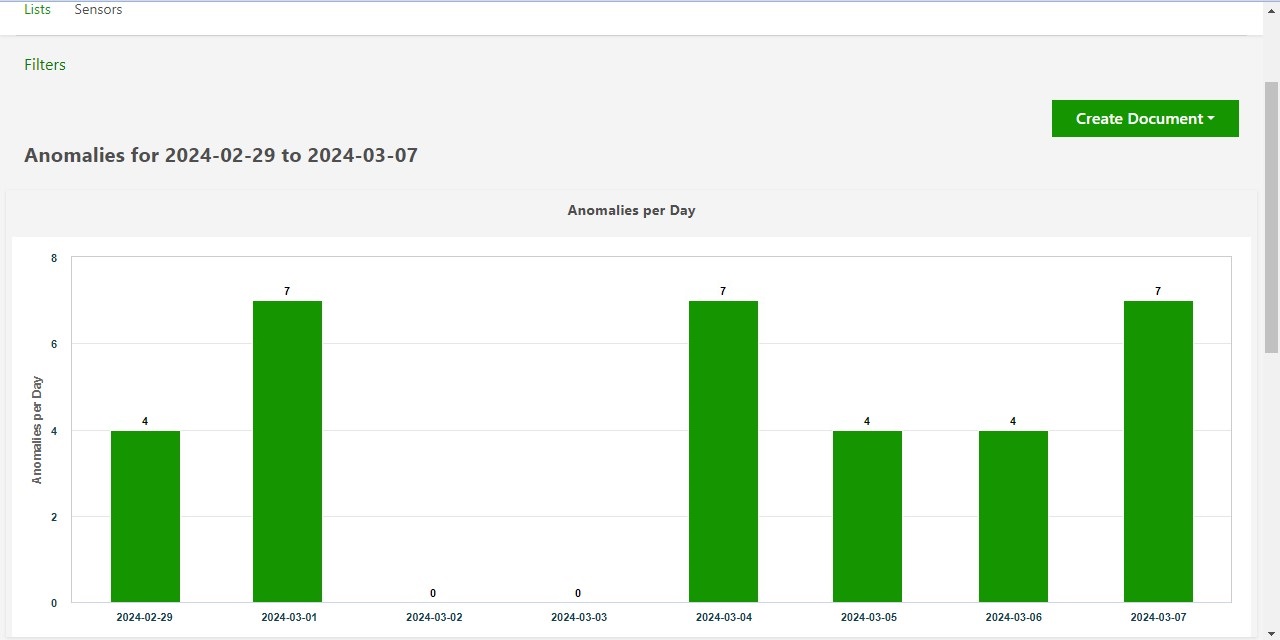Select the 2024-03-05 bar showing 4 anomalies

867,515
